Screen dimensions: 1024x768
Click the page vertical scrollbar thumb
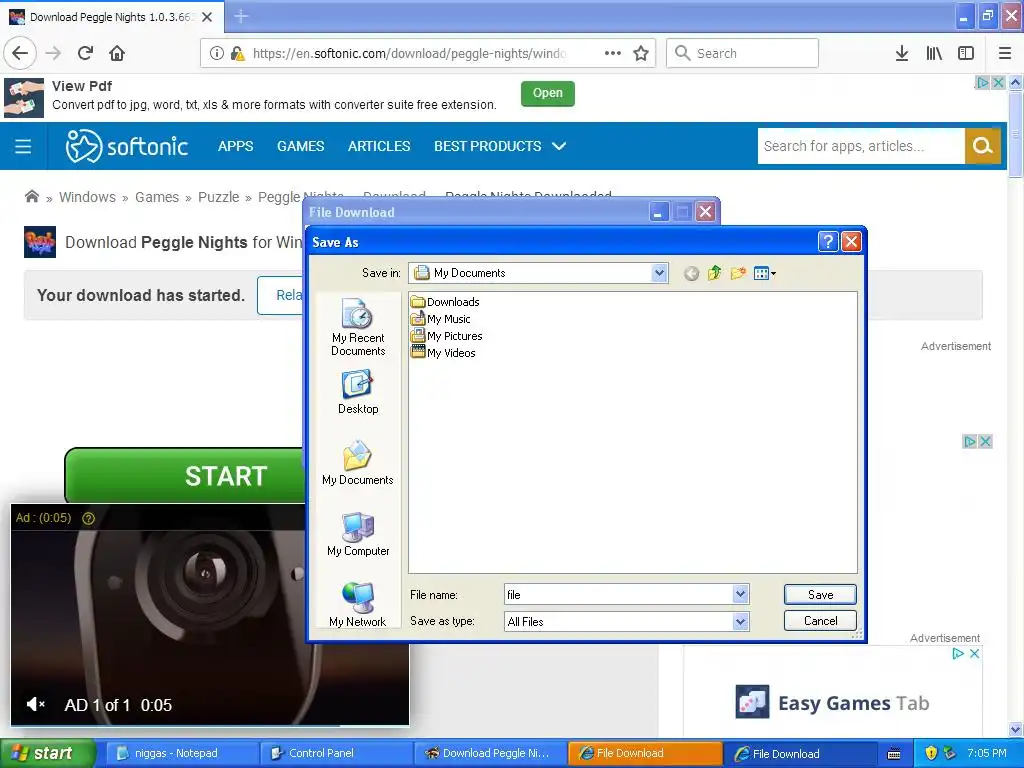pyautogui.click(x=1015, y=134)
